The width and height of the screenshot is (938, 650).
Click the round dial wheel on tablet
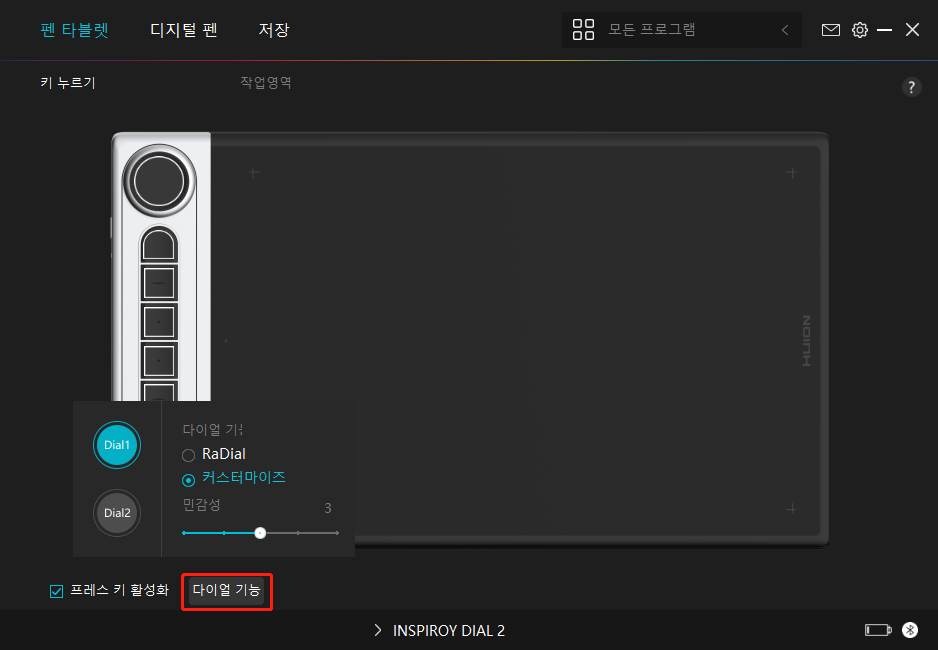[156, 181]
